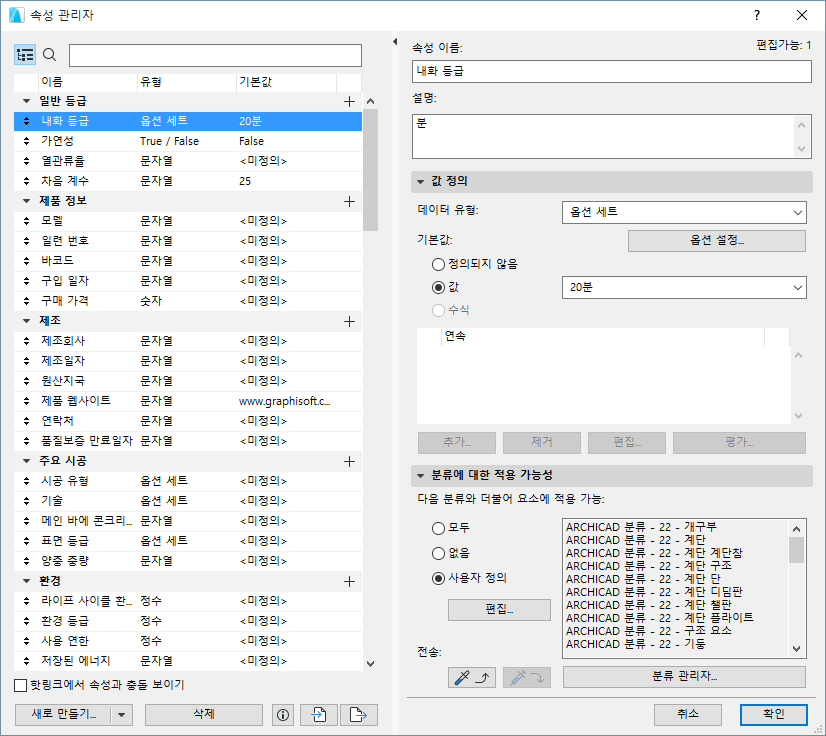Image resolution: width=826 pixels, height=736 pixels.
Task: Click 새로 만들기... button
Action: coord(64,715)
